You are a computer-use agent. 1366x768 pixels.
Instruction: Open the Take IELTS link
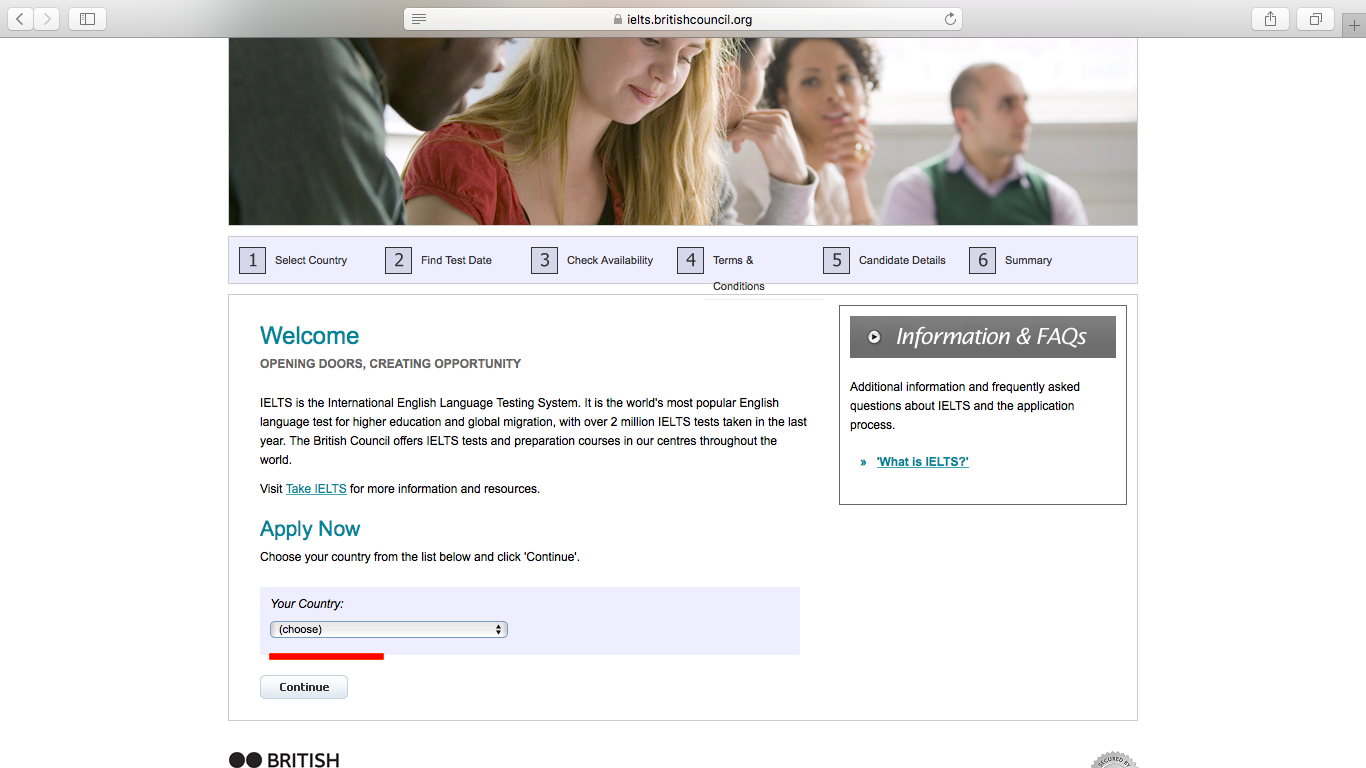coord(316,489)
